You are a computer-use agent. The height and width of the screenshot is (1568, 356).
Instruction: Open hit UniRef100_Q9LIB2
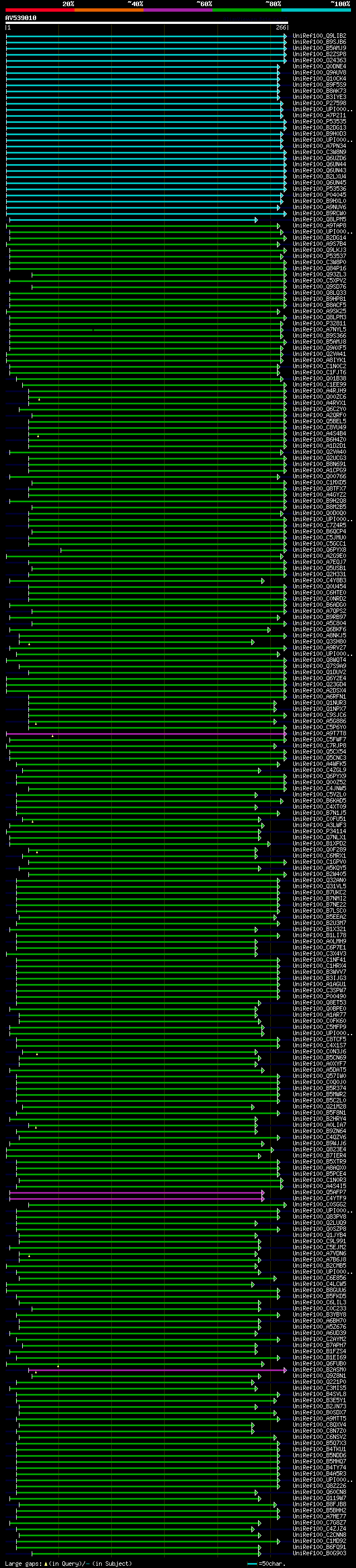pos(319,36)
